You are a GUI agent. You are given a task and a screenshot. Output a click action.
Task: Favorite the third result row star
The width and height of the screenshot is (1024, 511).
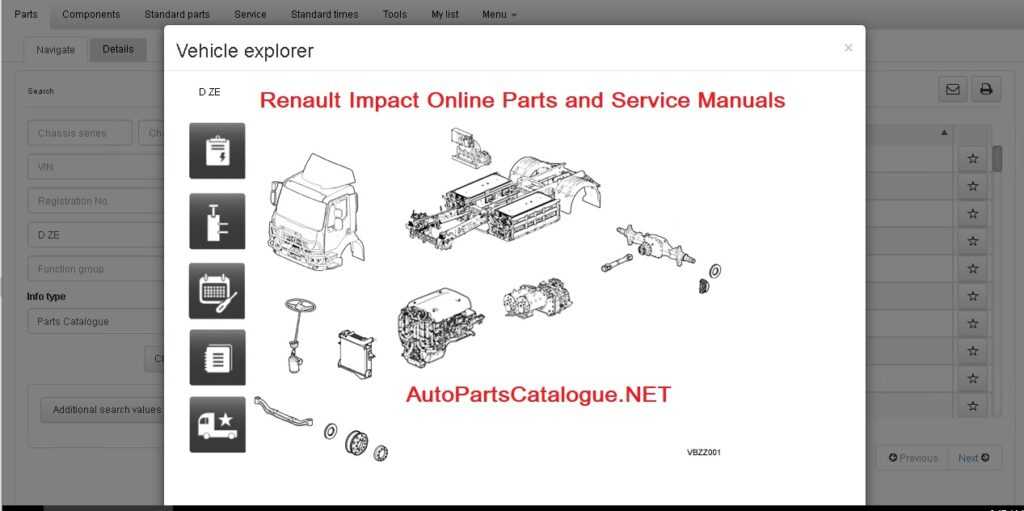click(972, 214)
